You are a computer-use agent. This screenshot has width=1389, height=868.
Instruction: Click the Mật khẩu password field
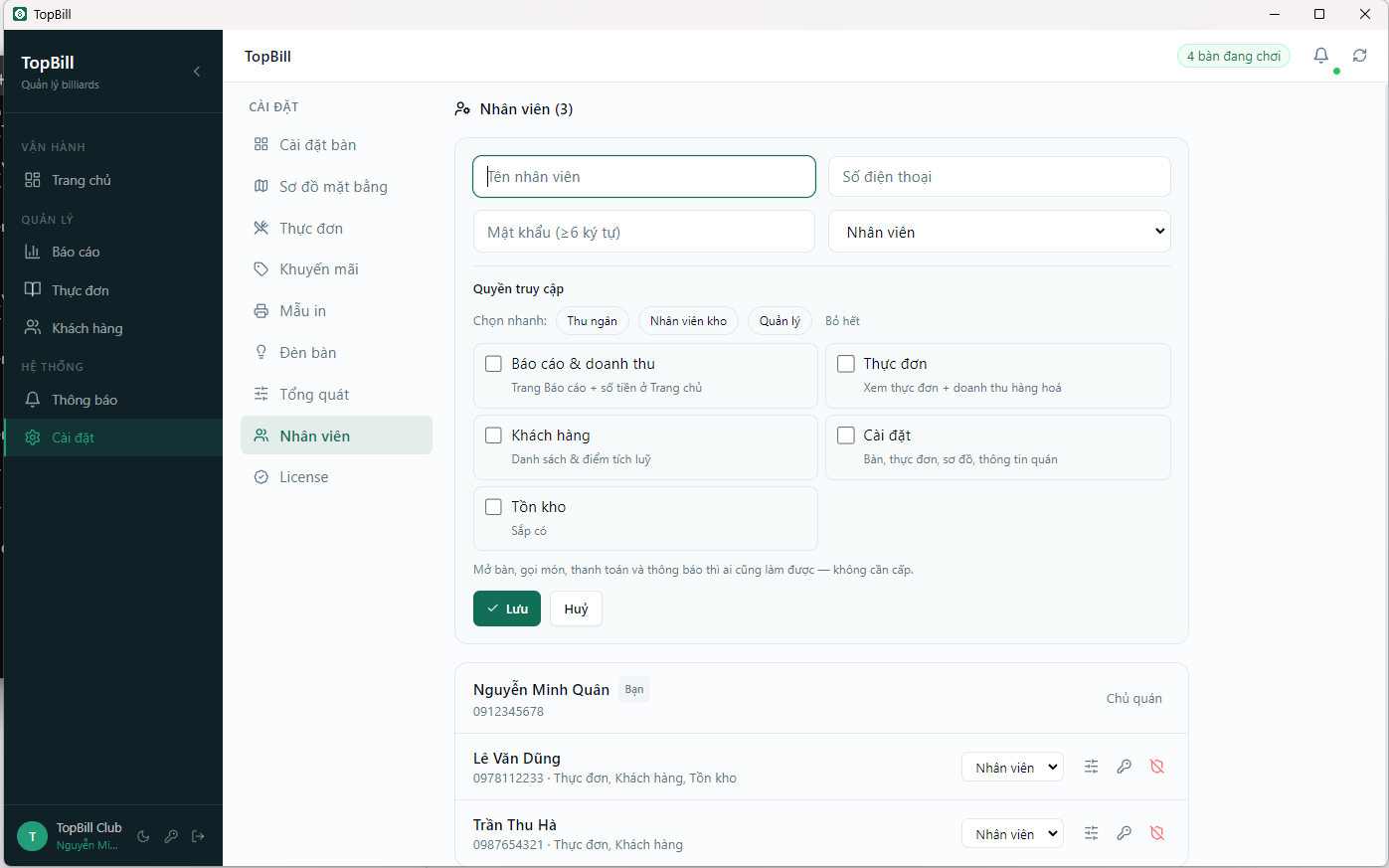coord(644,232)
